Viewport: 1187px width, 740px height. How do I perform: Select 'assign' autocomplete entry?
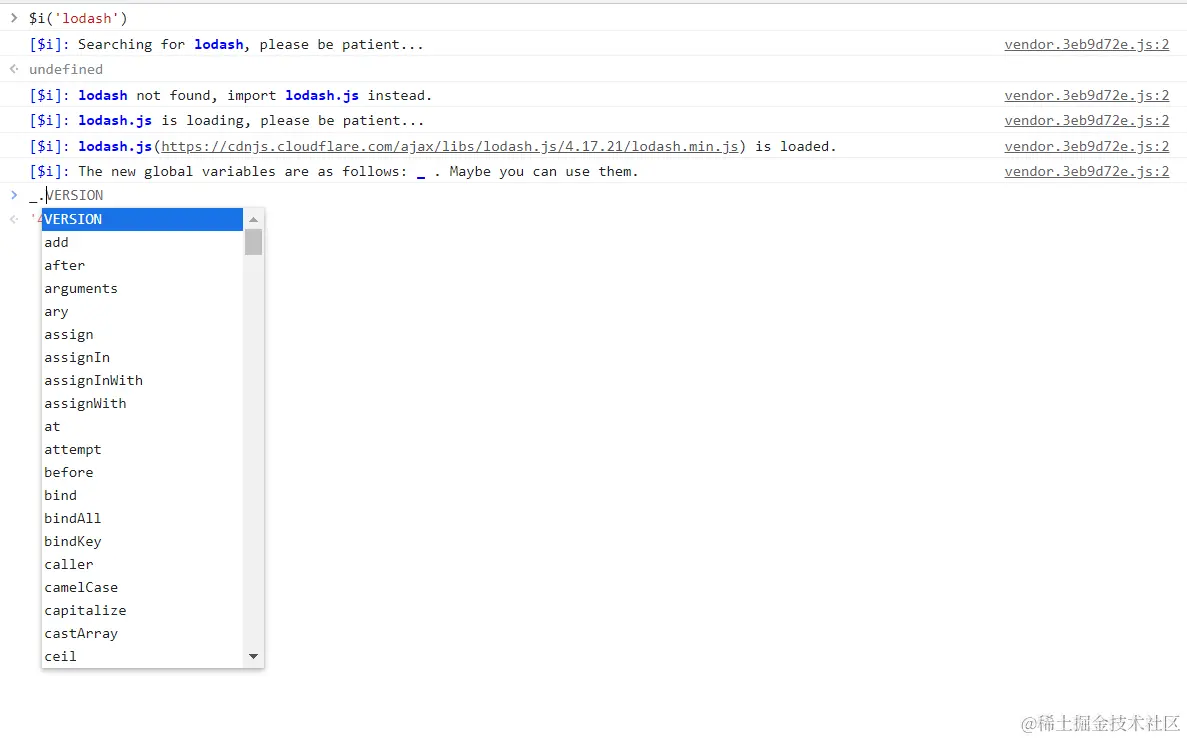pos(142,334)
